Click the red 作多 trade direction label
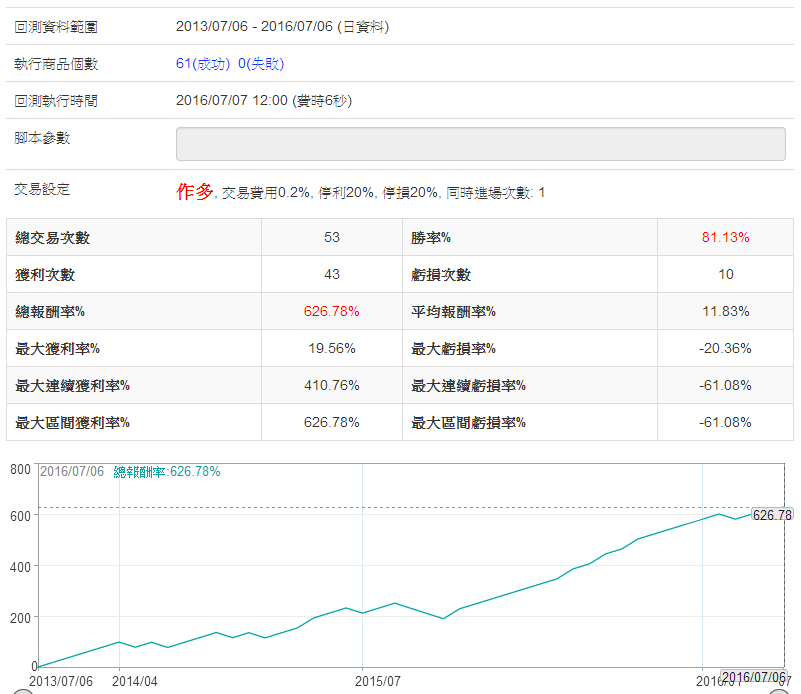Image resolution: width=801 pixels, height=694 pixels. click(195, 191)
